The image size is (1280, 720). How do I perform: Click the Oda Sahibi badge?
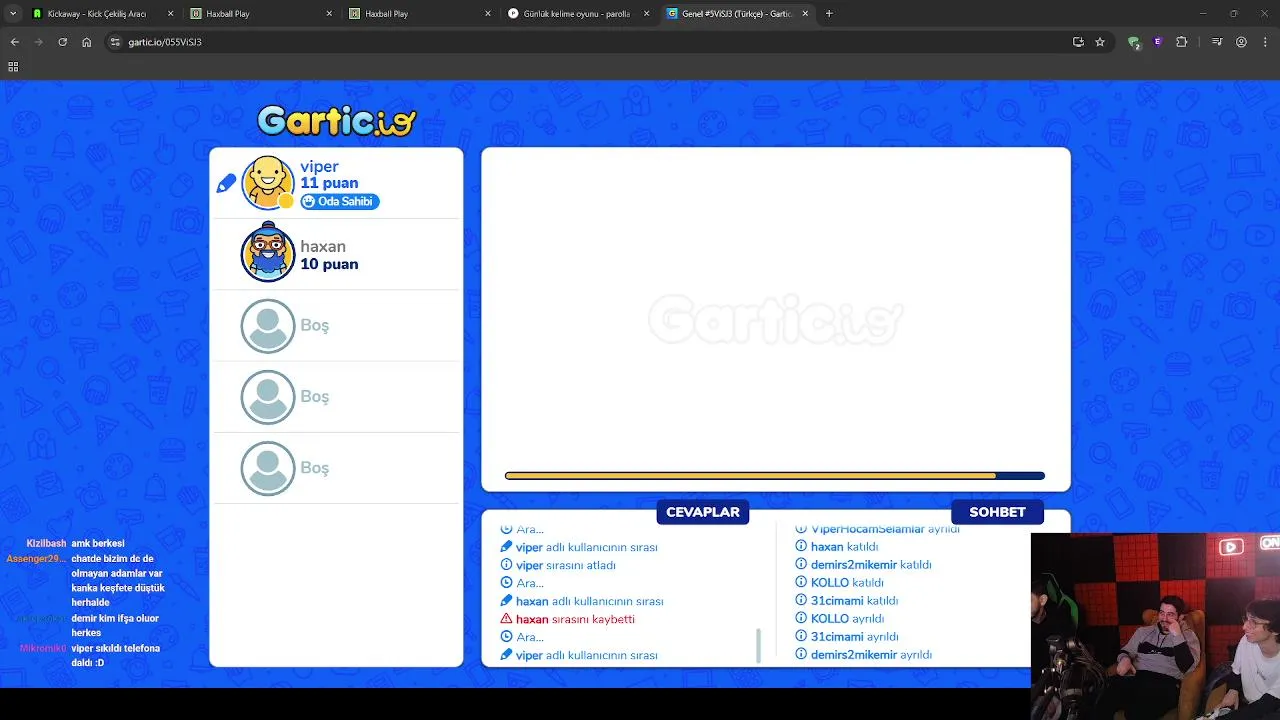tap(340, 201)
